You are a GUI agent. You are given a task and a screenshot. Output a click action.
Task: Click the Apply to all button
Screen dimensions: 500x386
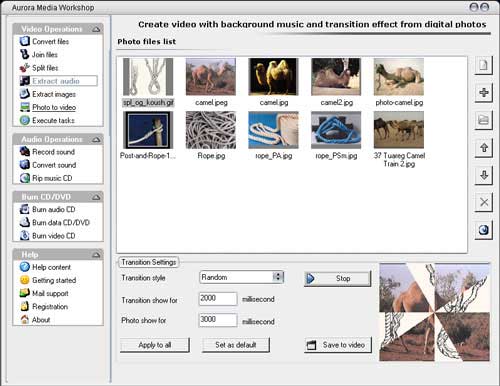click(x=155, y=345)
